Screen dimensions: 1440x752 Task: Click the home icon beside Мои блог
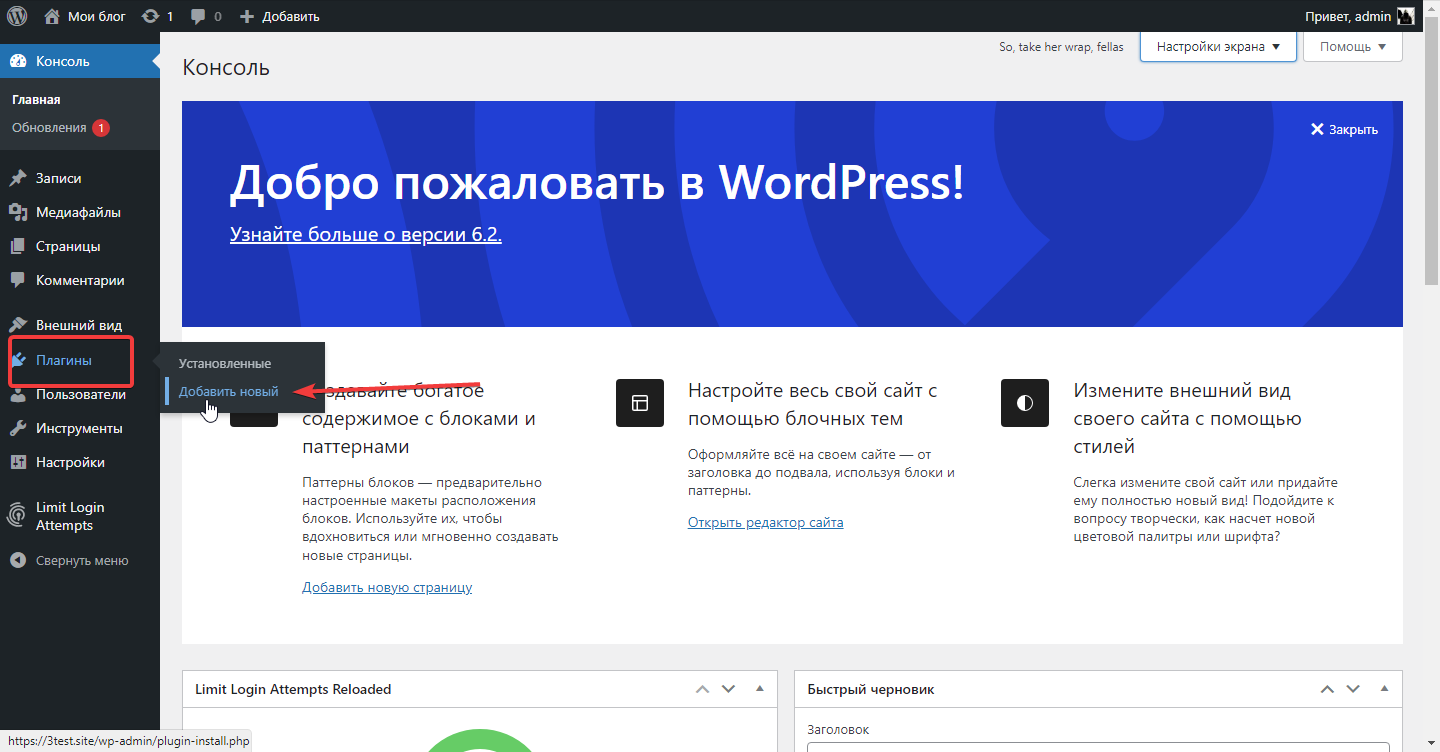tap(52, 16)
